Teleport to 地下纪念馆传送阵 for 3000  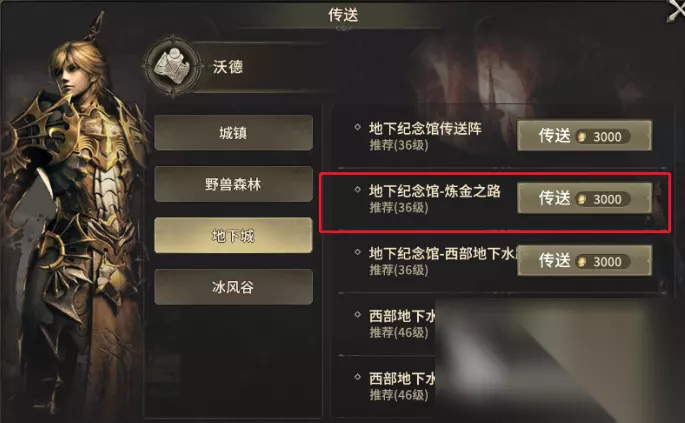tap(585, 136)
